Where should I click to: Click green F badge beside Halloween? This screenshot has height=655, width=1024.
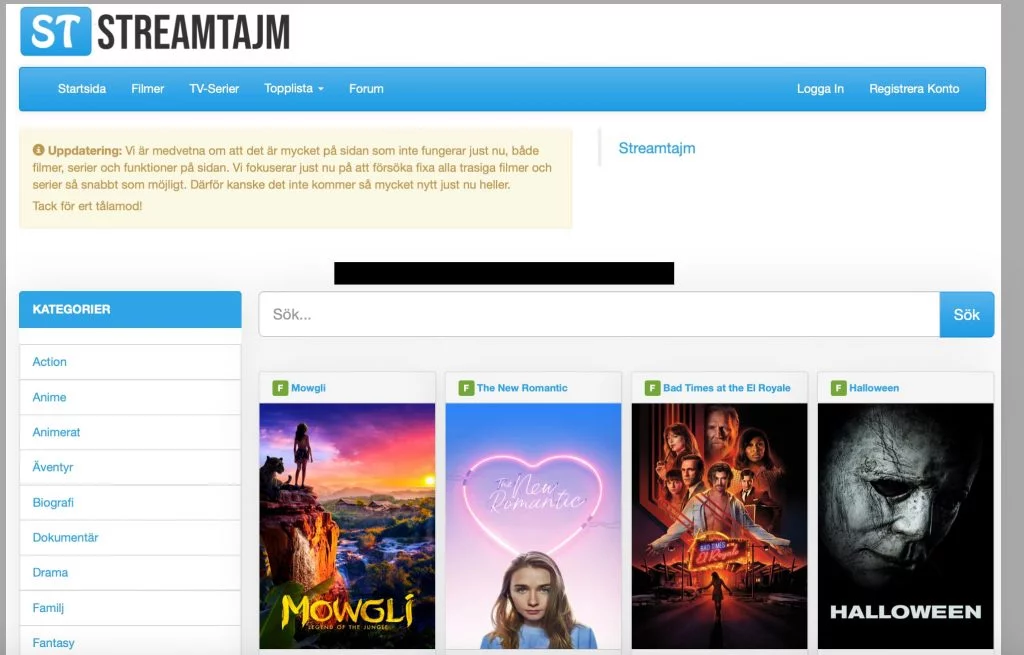pyautogui.click(x=838, y=388)
